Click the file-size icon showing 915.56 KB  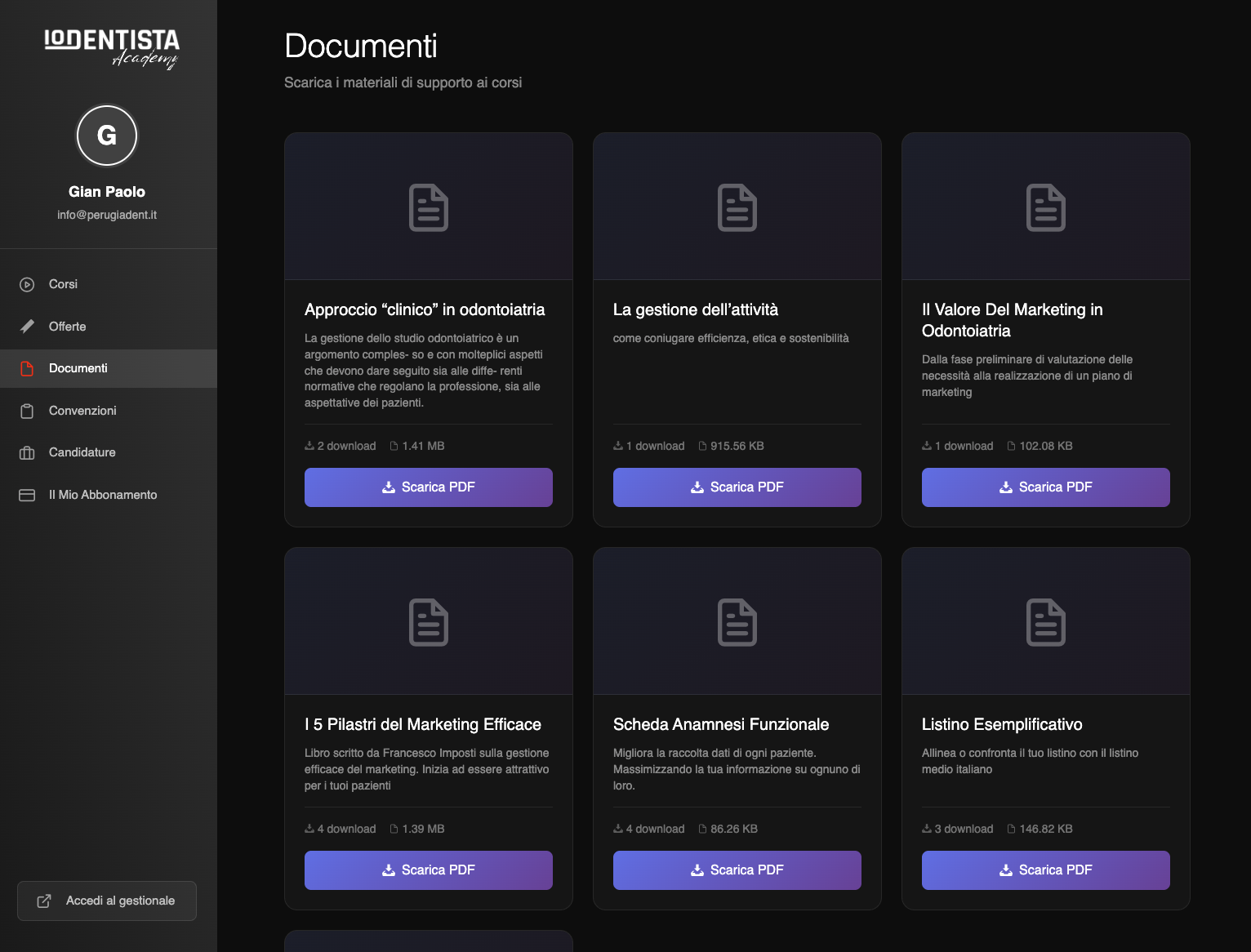(703, 445)
